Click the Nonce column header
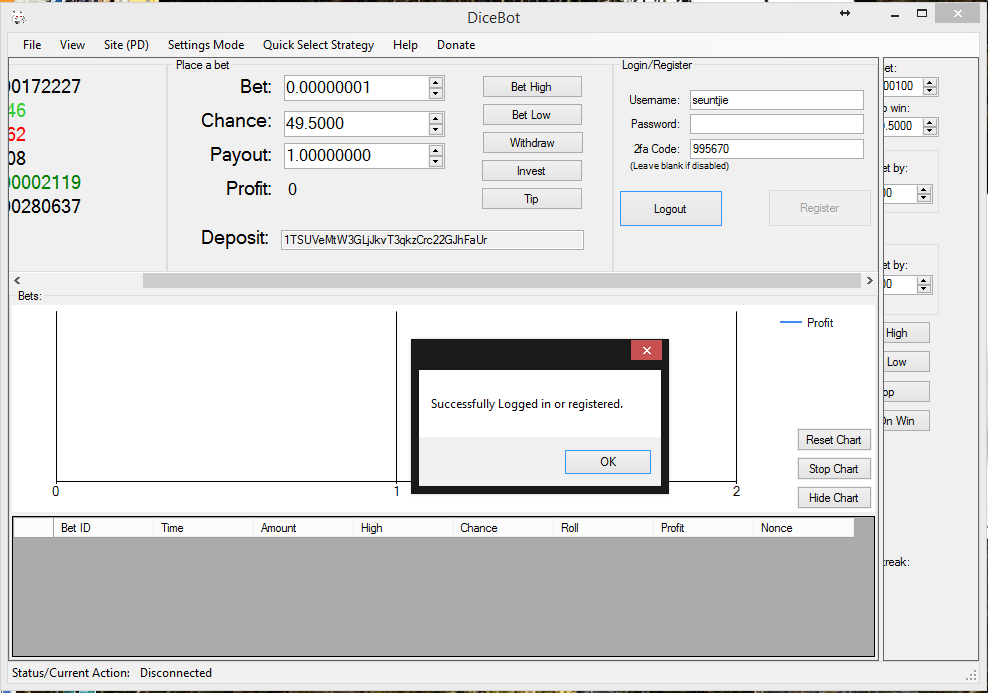This screenshot has height=693, width=988. pos(803,528)
